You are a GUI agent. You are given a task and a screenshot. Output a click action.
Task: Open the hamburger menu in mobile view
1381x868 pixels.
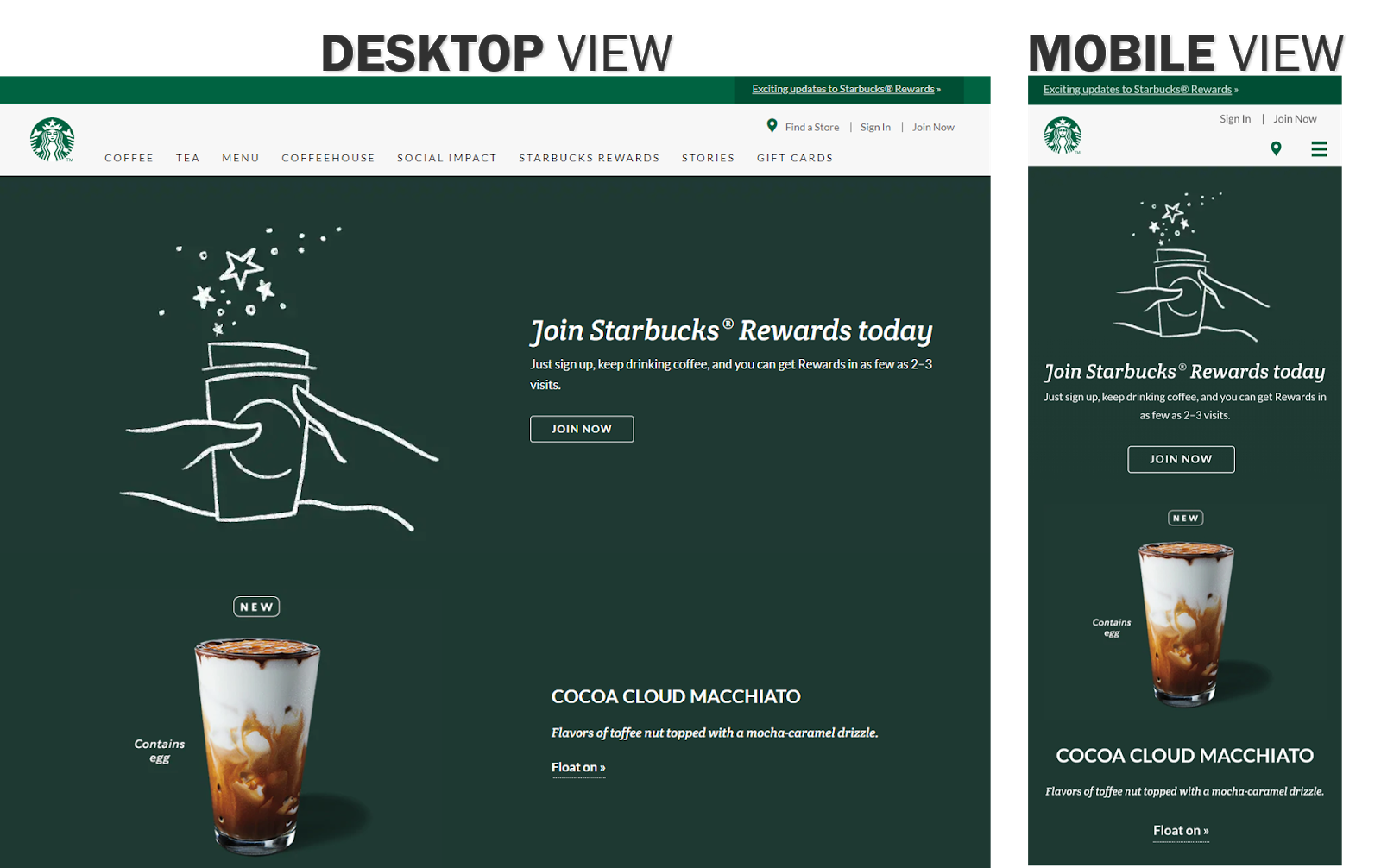(x=1319, y=149)
